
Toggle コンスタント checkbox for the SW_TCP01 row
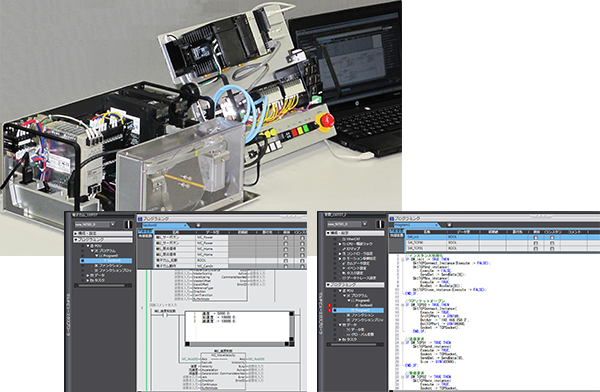coord(552,248)
